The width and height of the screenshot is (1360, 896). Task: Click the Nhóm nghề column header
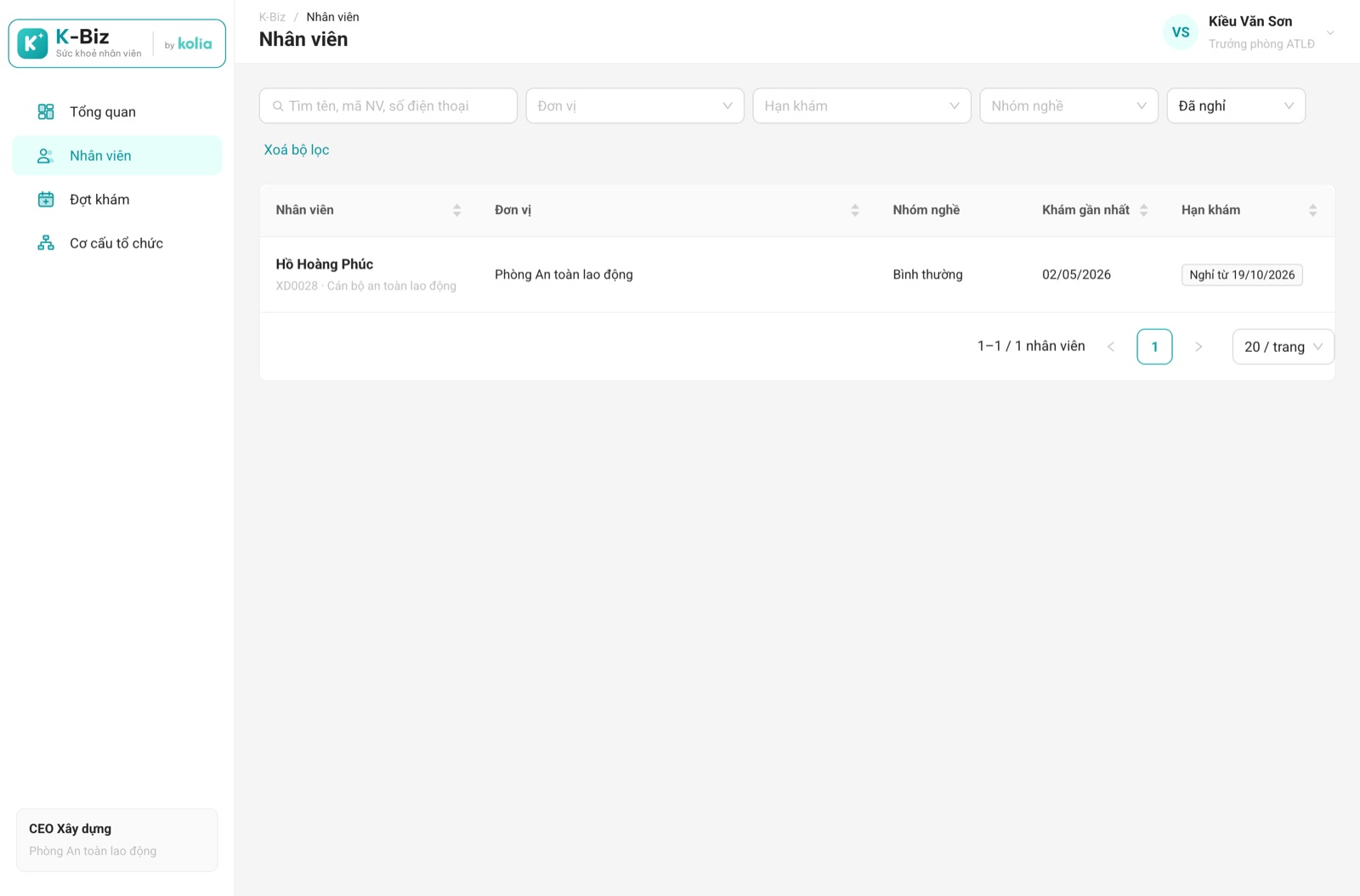(926, 210)
